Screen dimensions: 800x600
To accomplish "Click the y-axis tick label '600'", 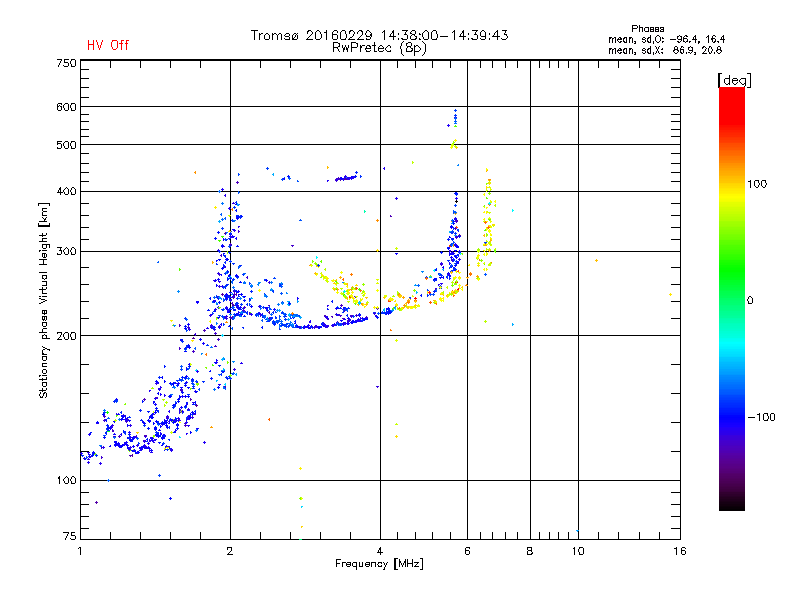I will [x=66, y=107].
